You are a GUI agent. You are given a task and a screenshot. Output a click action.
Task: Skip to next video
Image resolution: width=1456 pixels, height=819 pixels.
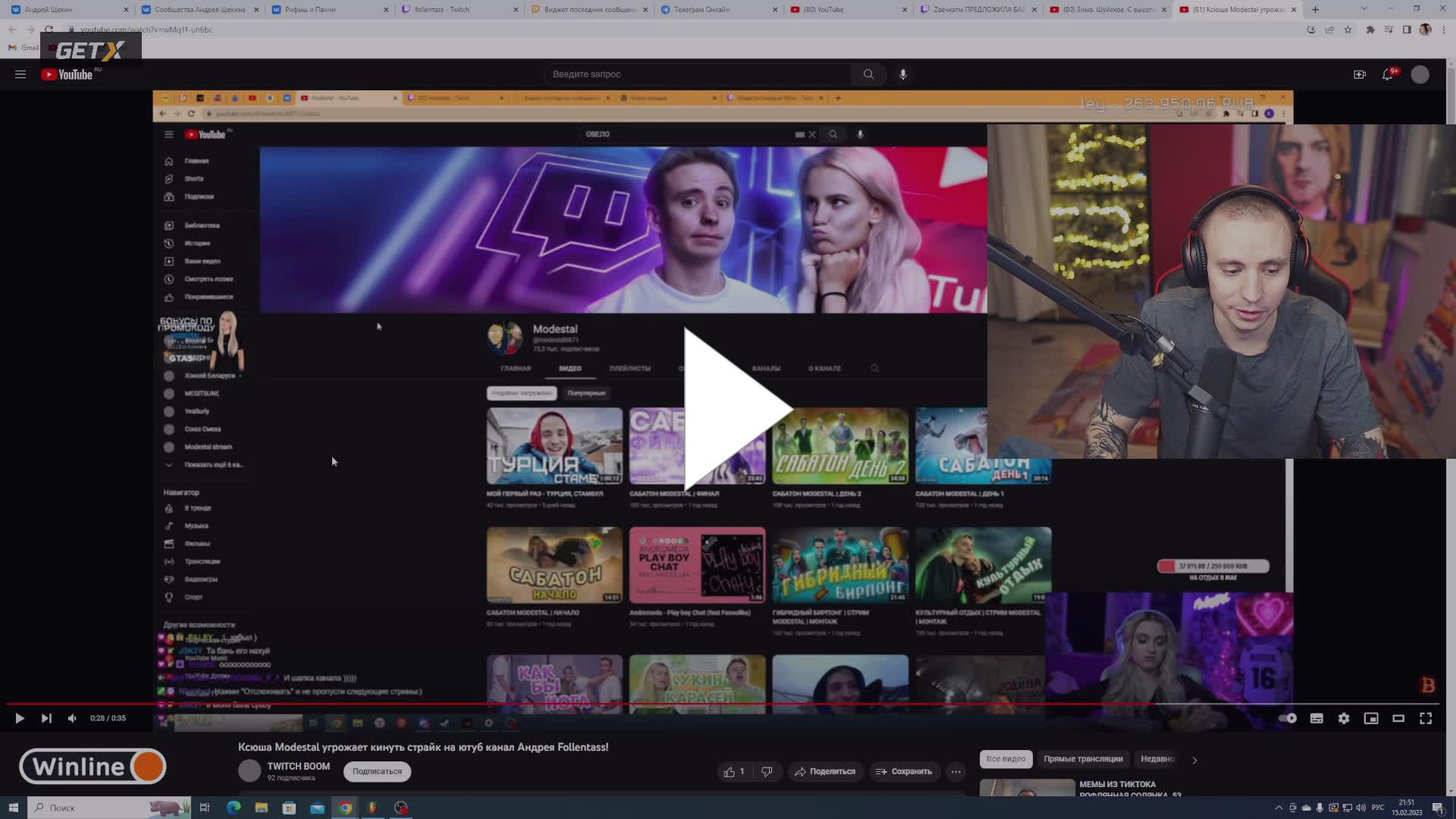pos(46,718)
